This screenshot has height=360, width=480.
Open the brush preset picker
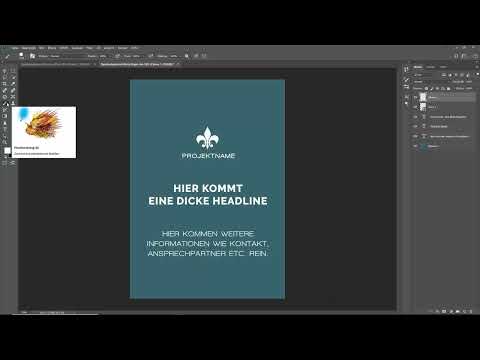[x=21, y=56]
